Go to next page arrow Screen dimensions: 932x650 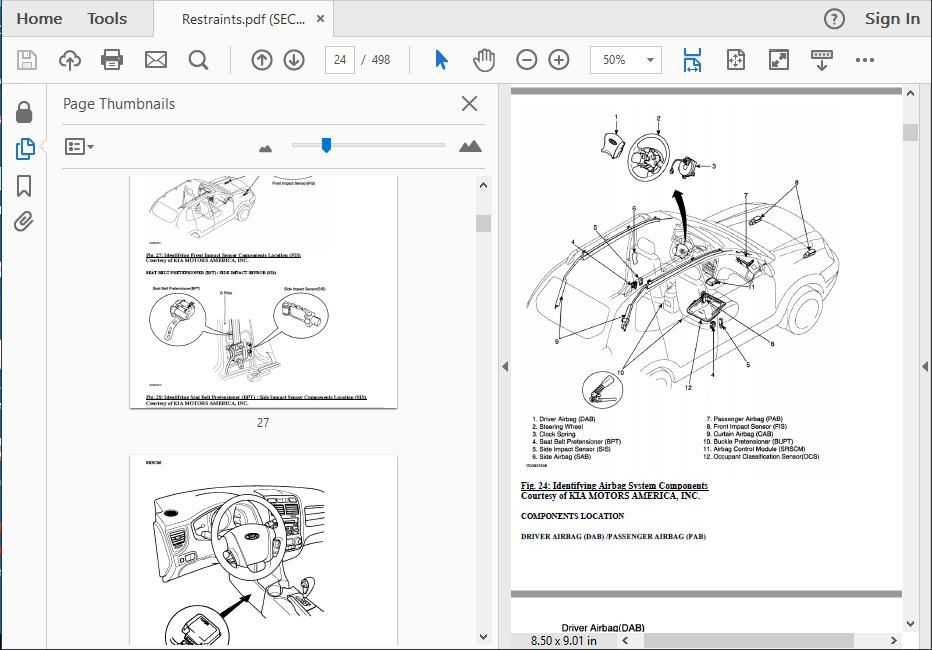pos(294,60)
